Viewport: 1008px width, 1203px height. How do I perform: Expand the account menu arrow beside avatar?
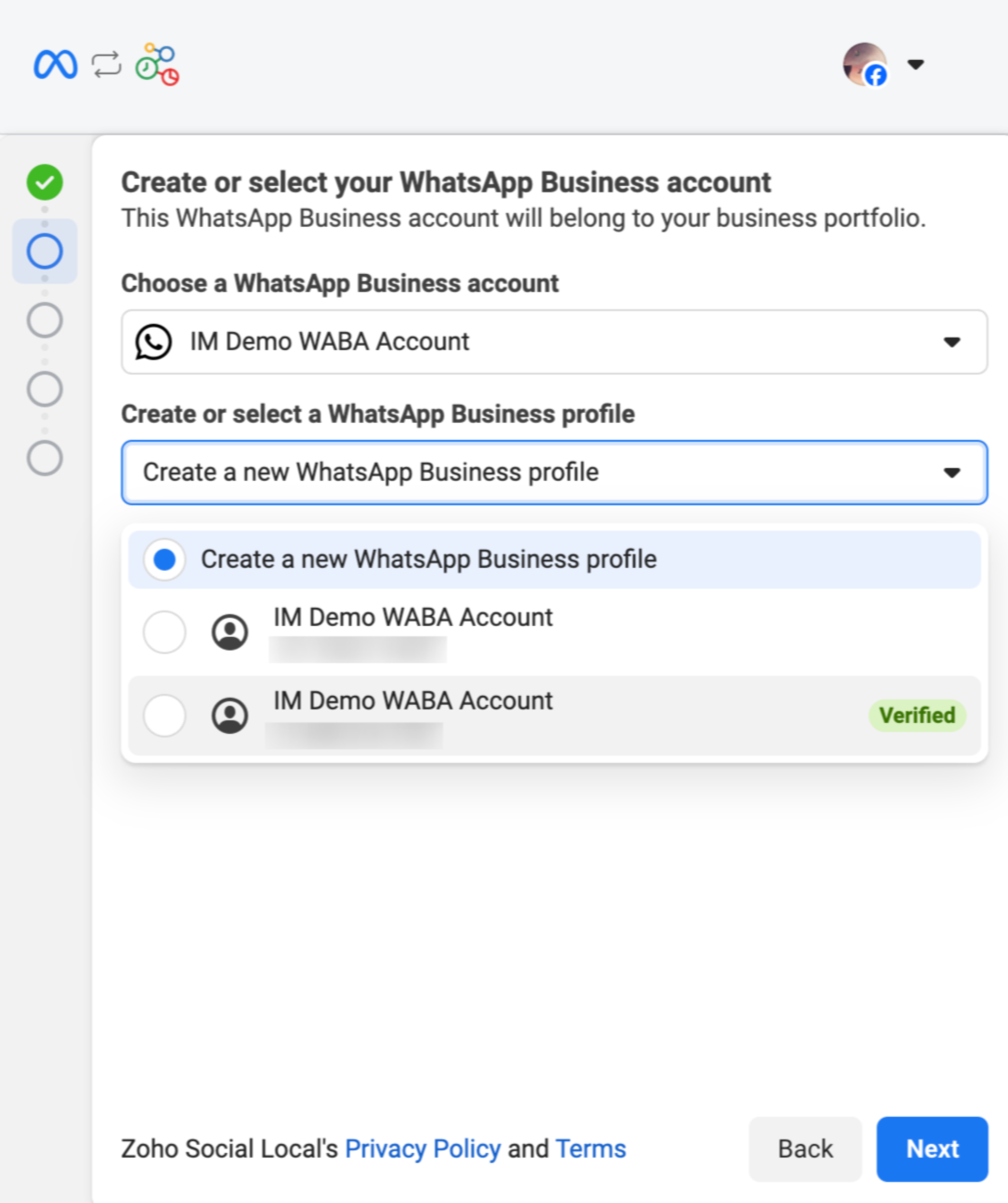pos(915,64)
